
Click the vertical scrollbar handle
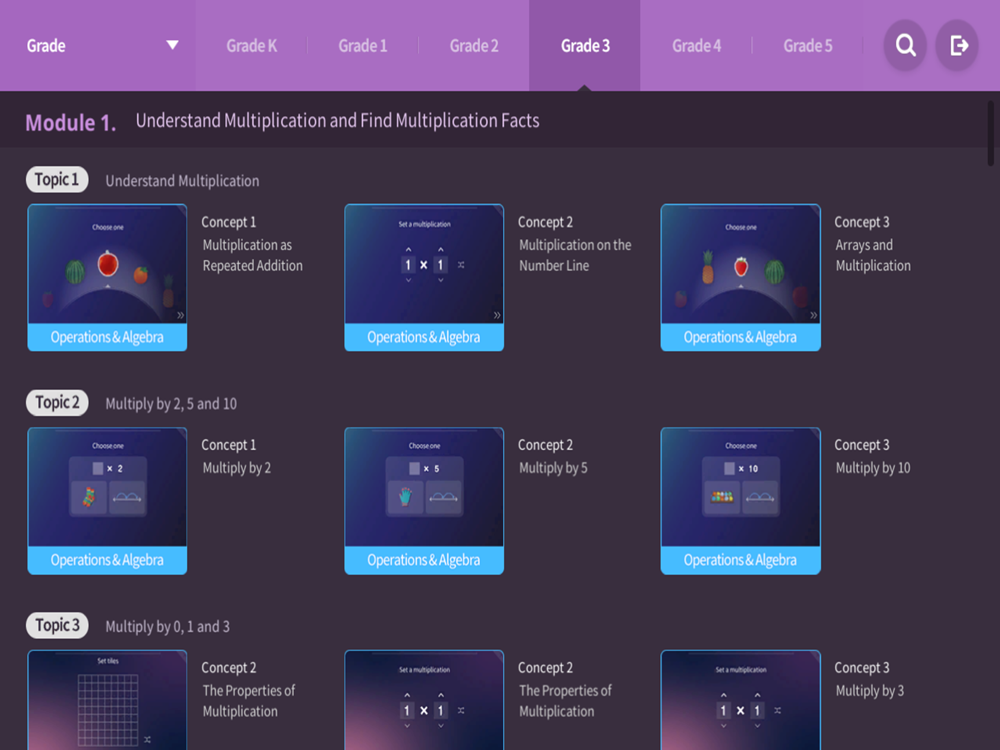990,133
